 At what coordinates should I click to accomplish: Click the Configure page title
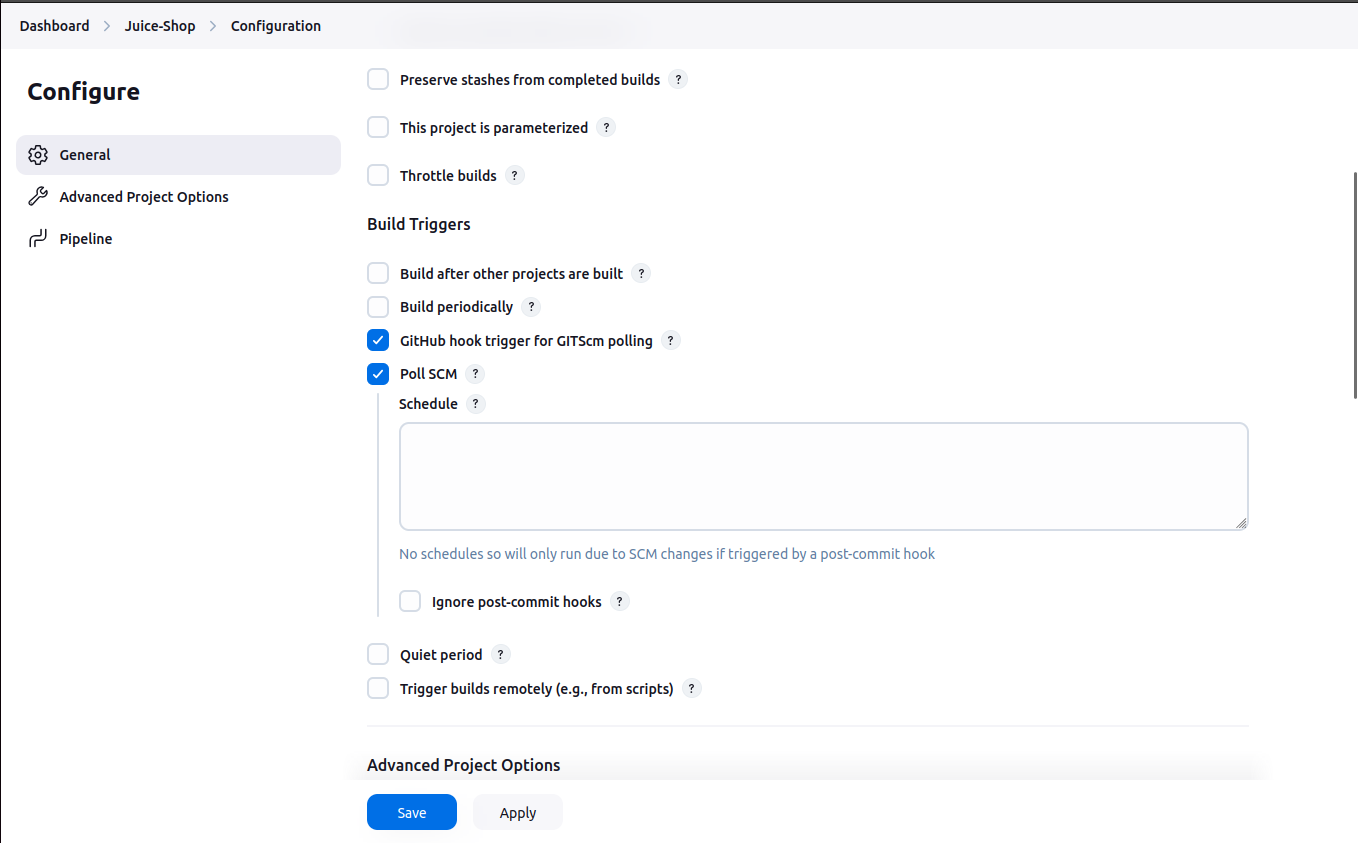pos(84,92)
